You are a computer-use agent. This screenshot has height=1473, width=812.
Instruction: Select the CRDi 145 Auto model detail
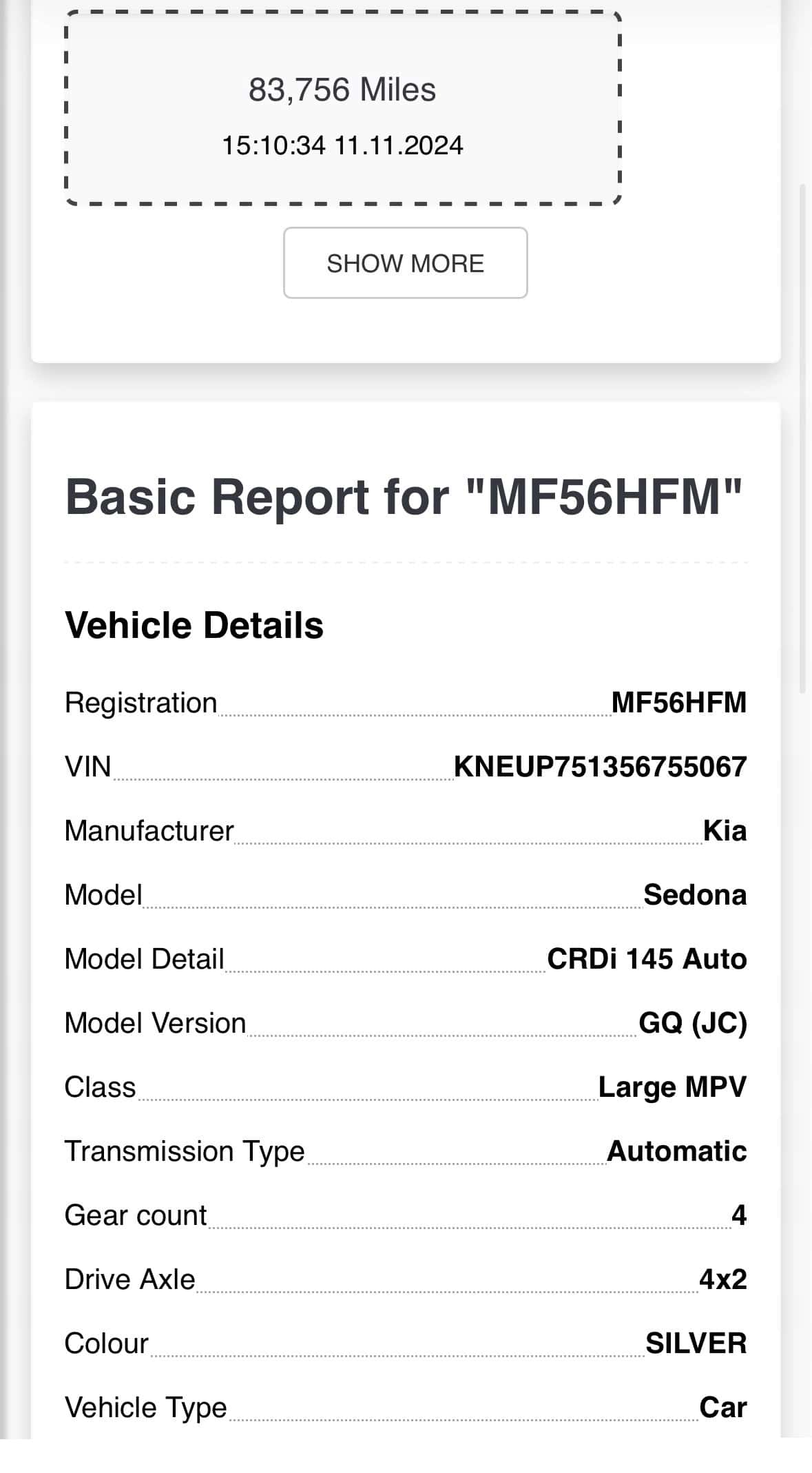coord(647,959)
